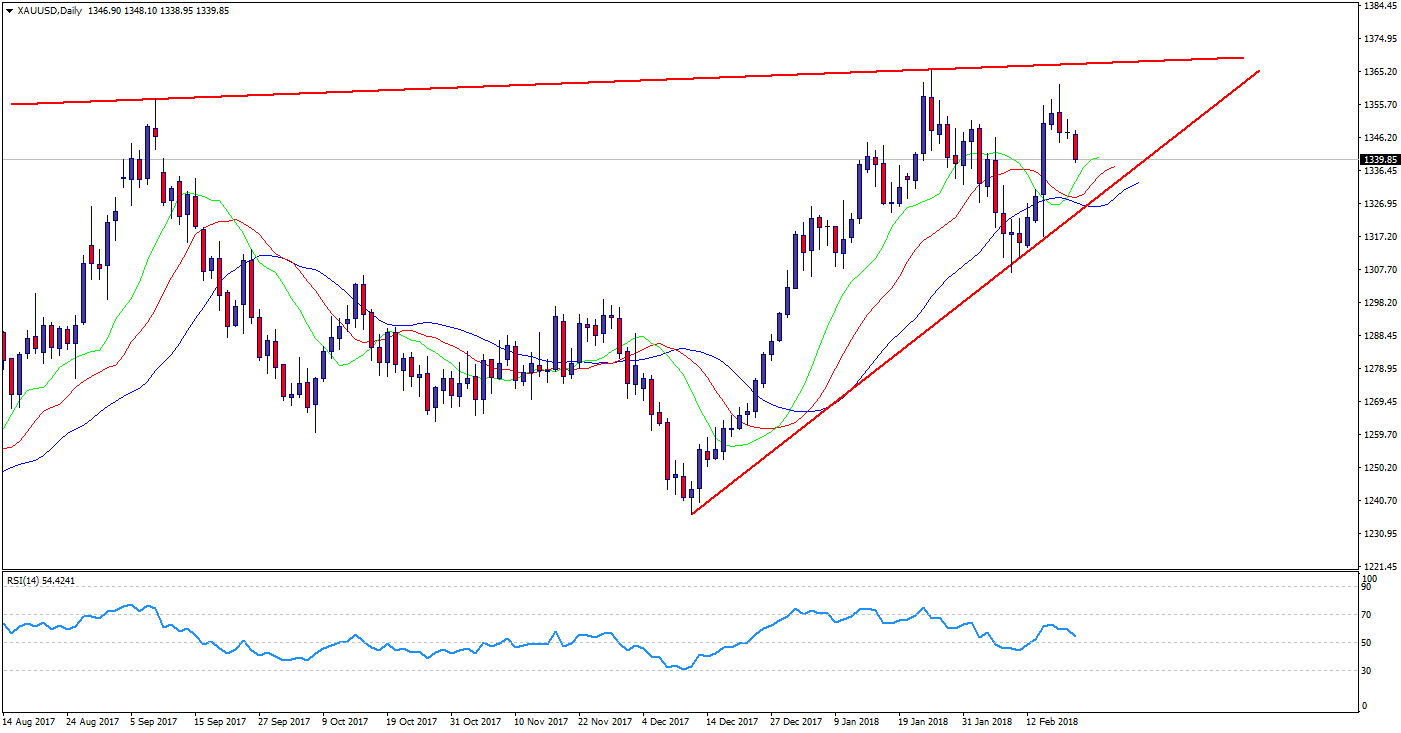Click the current price label 1339.85
This screenshot has height=733, width=1401.
pyautogui.click(x=1379, y=159)
